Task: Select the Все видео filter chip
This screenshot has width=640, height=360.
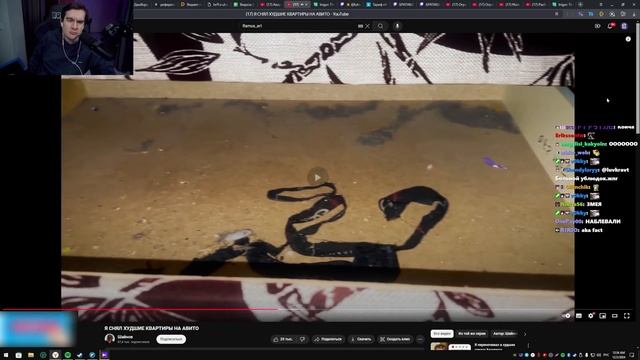Action: tap(442, 333)
